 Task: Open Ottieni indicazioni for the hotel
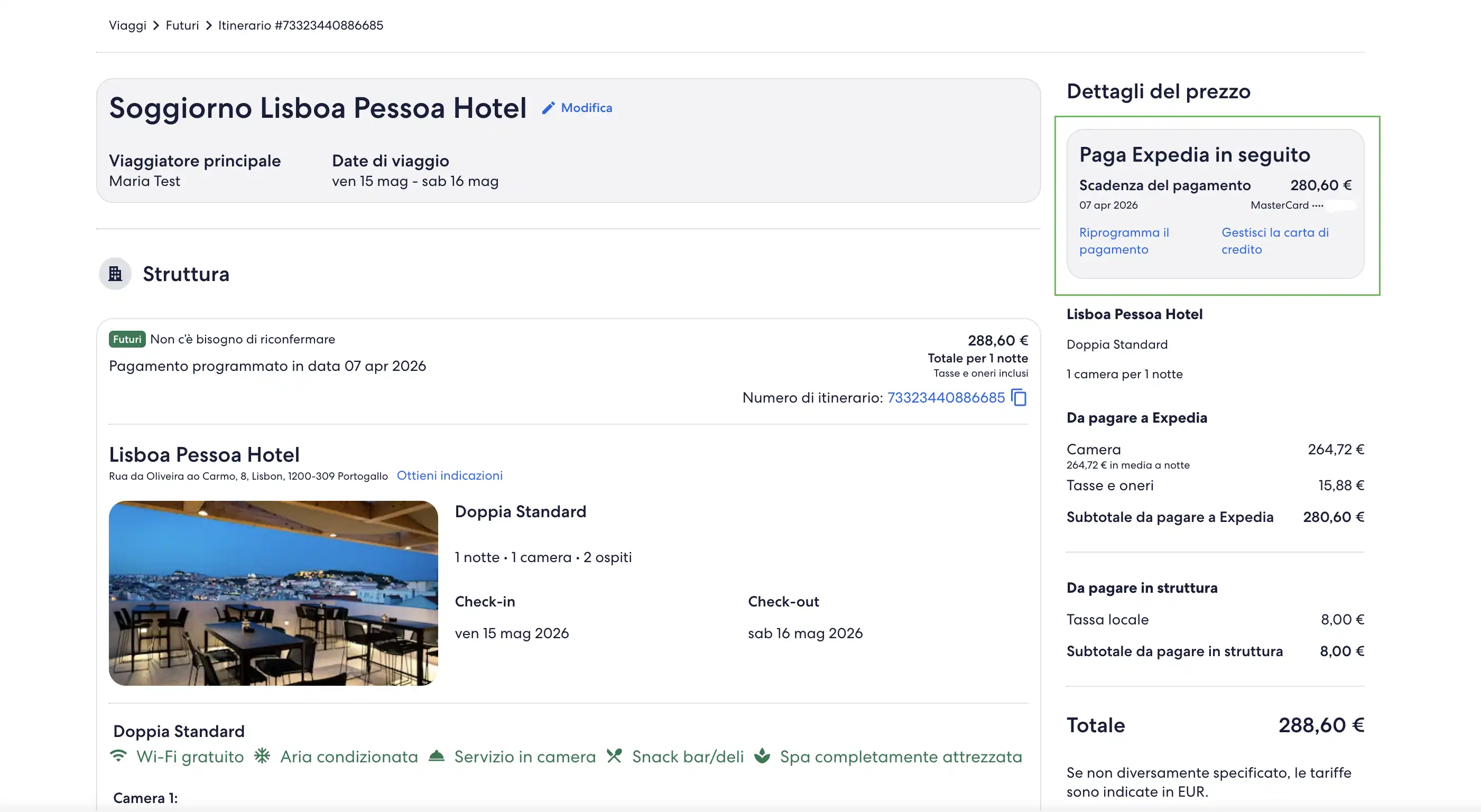(x=450, y=475)
